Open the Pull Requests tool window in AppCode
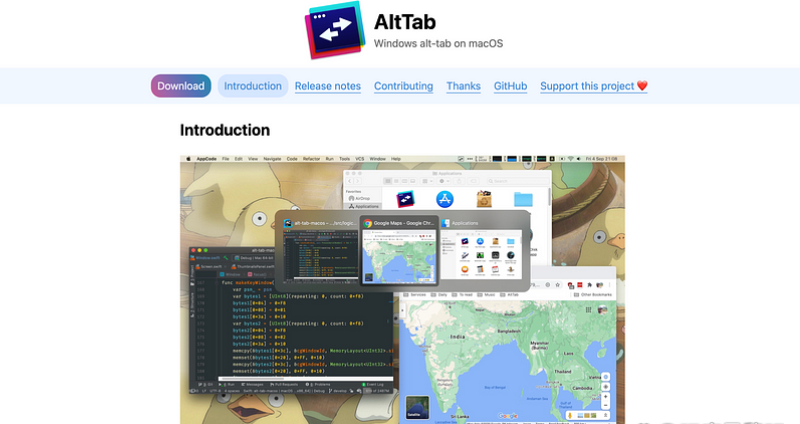This screenshot has height=424, width=800. tap(282, 385)
